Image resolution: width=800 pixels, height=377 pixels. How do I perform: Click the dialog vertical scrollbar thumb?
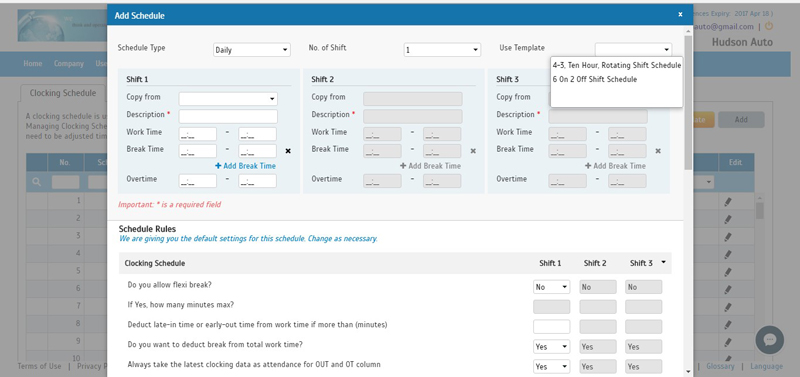(x=689, y=102)
